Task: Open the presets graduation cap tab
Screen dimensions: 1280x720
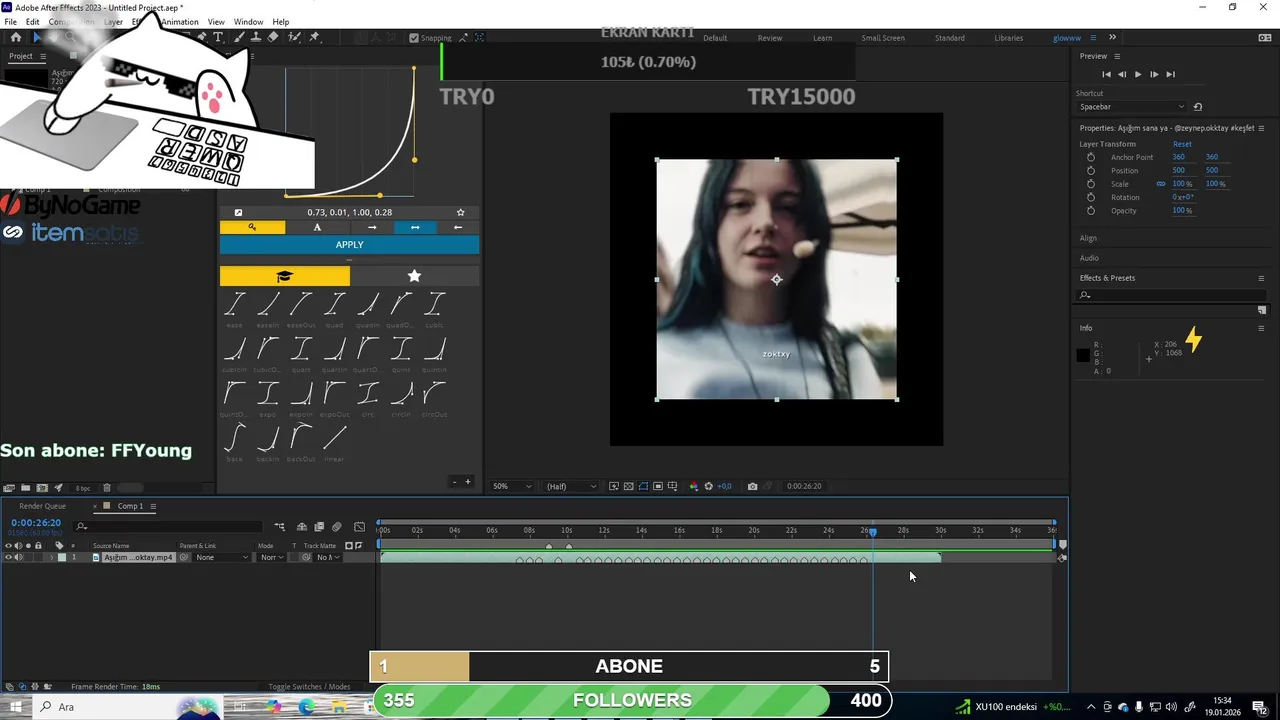Action: click(285, 276)
